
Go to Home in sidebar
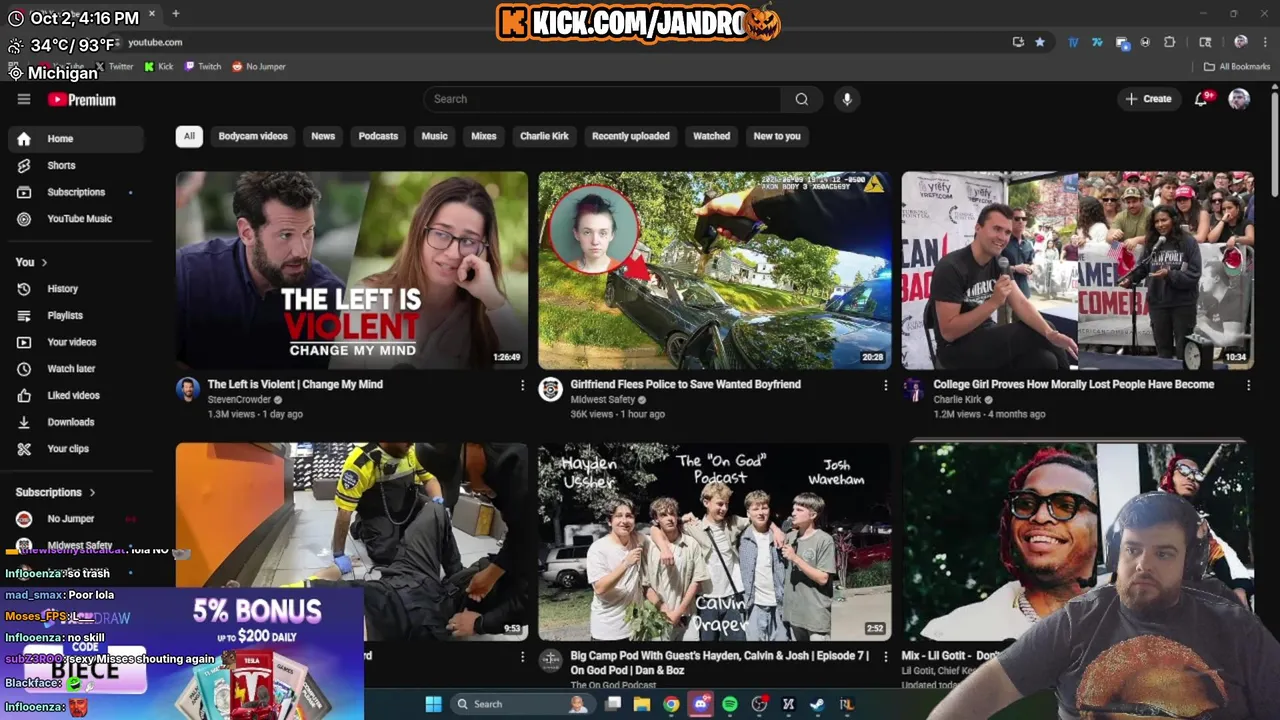point(76,139)
